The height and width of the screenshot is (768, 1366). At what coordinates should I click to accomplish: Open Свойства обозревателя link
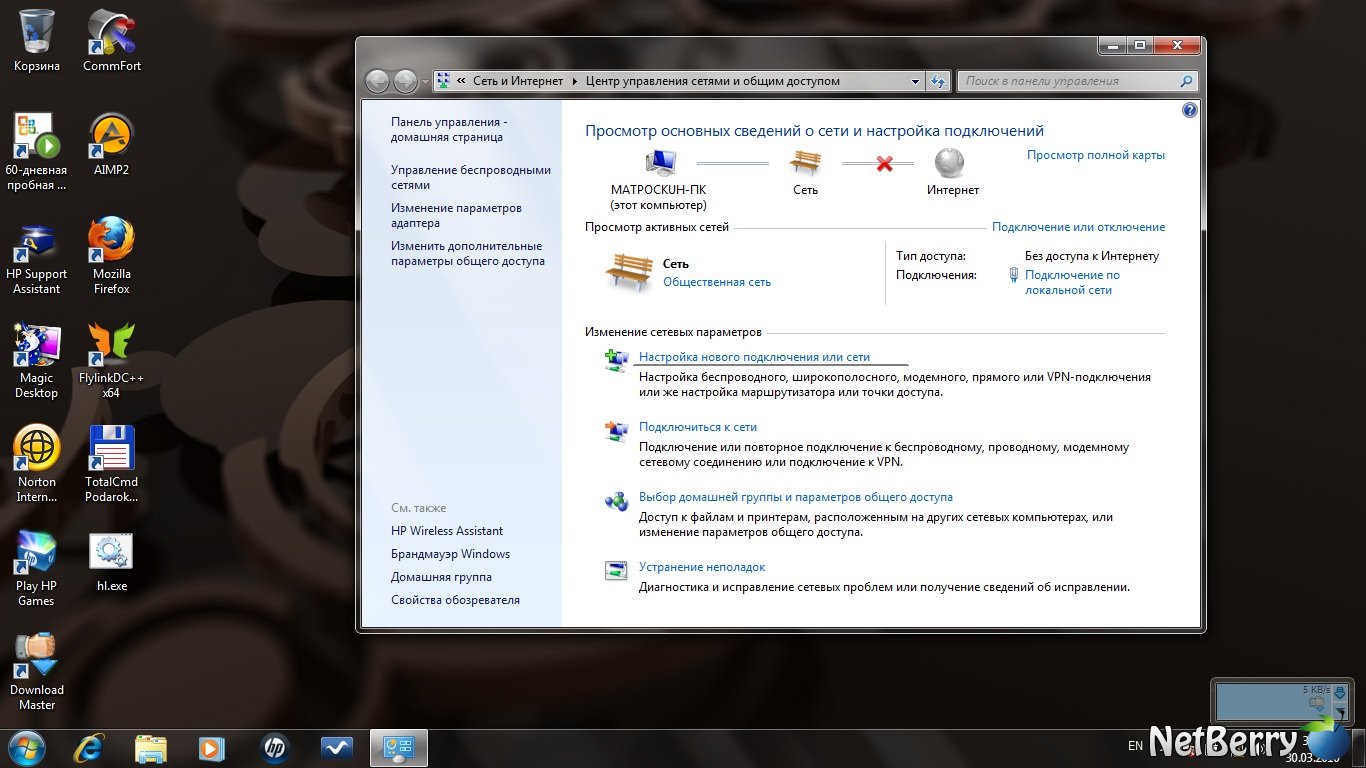tap(455, 600)
